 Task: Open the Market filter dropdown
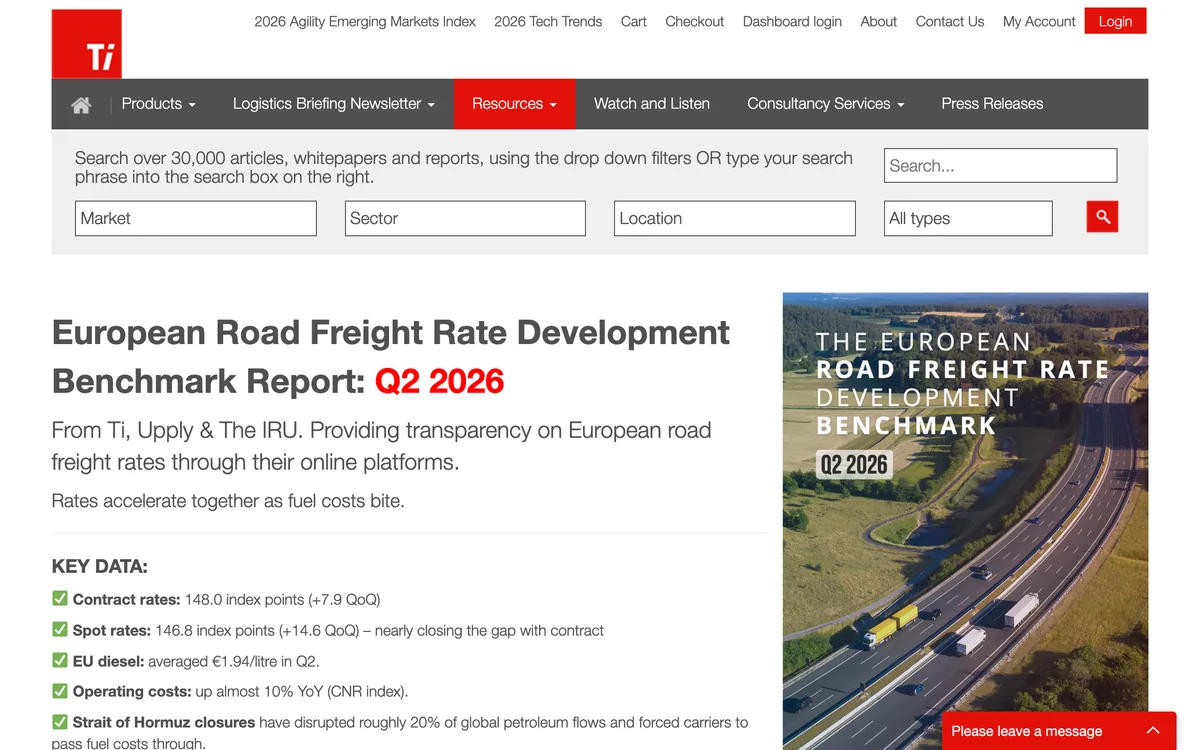(x=196, y=218)
